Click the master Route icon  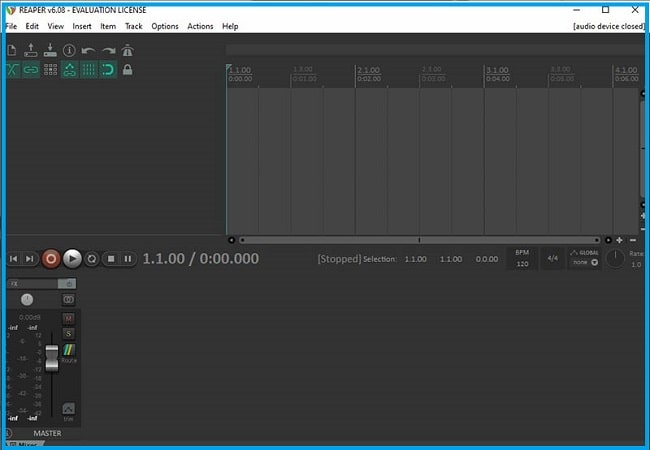click(69, 350)
